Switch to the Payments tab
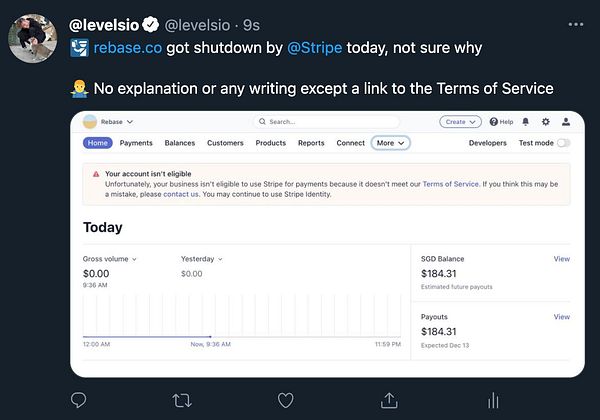The height and width of the screenshot is (420, 600). (x=136, y=143)
